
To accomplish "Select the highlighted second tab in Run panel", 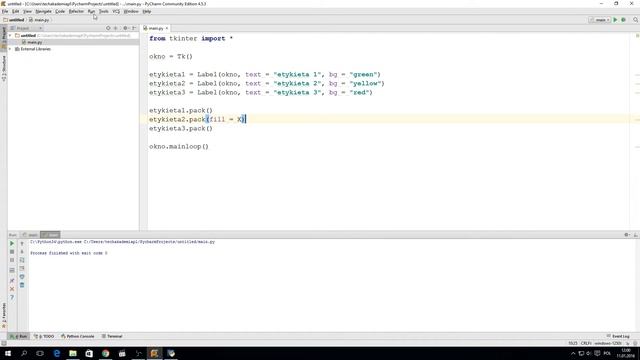I will 50,235.
